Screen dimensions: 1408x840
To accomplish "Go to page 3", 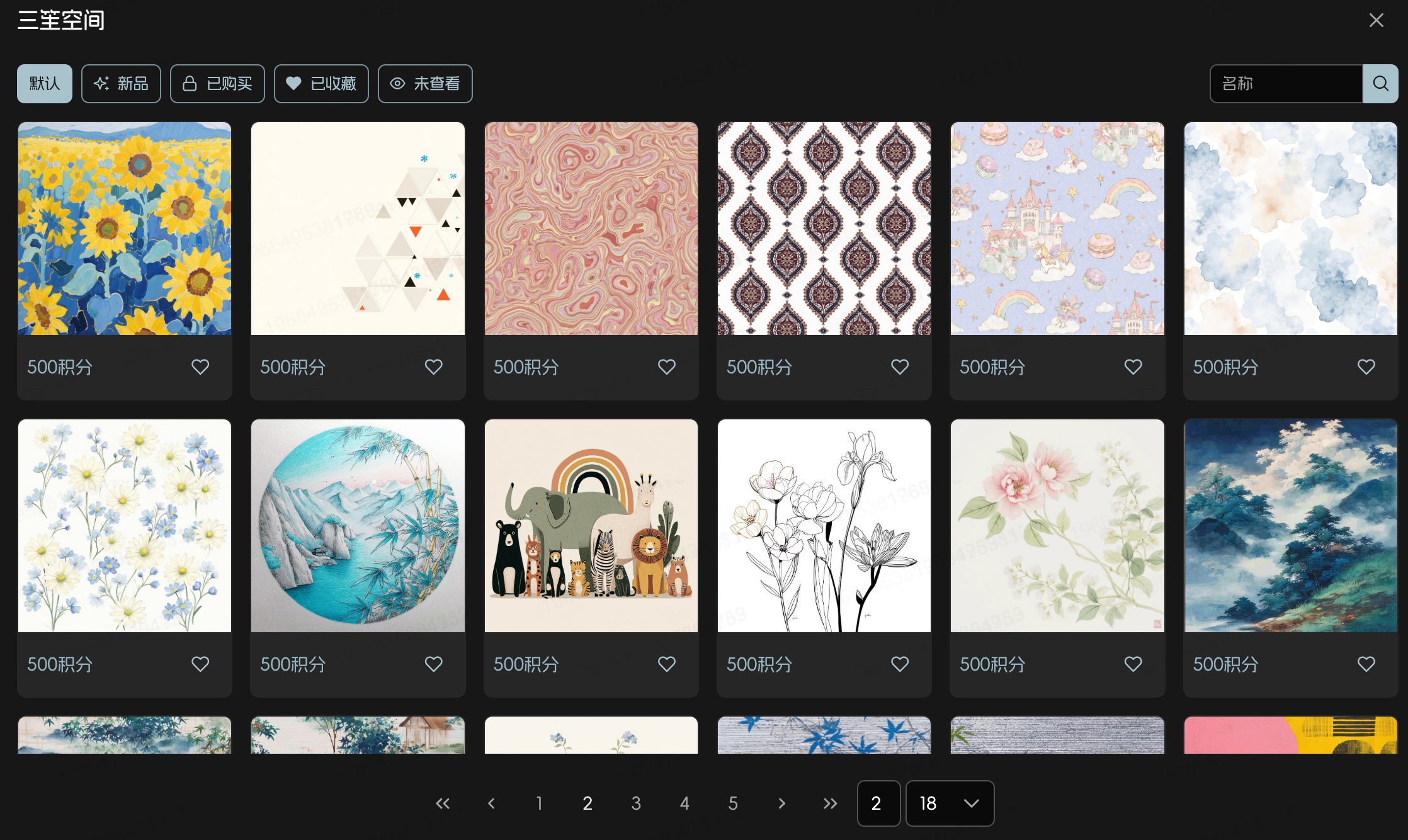I will 636,803.
